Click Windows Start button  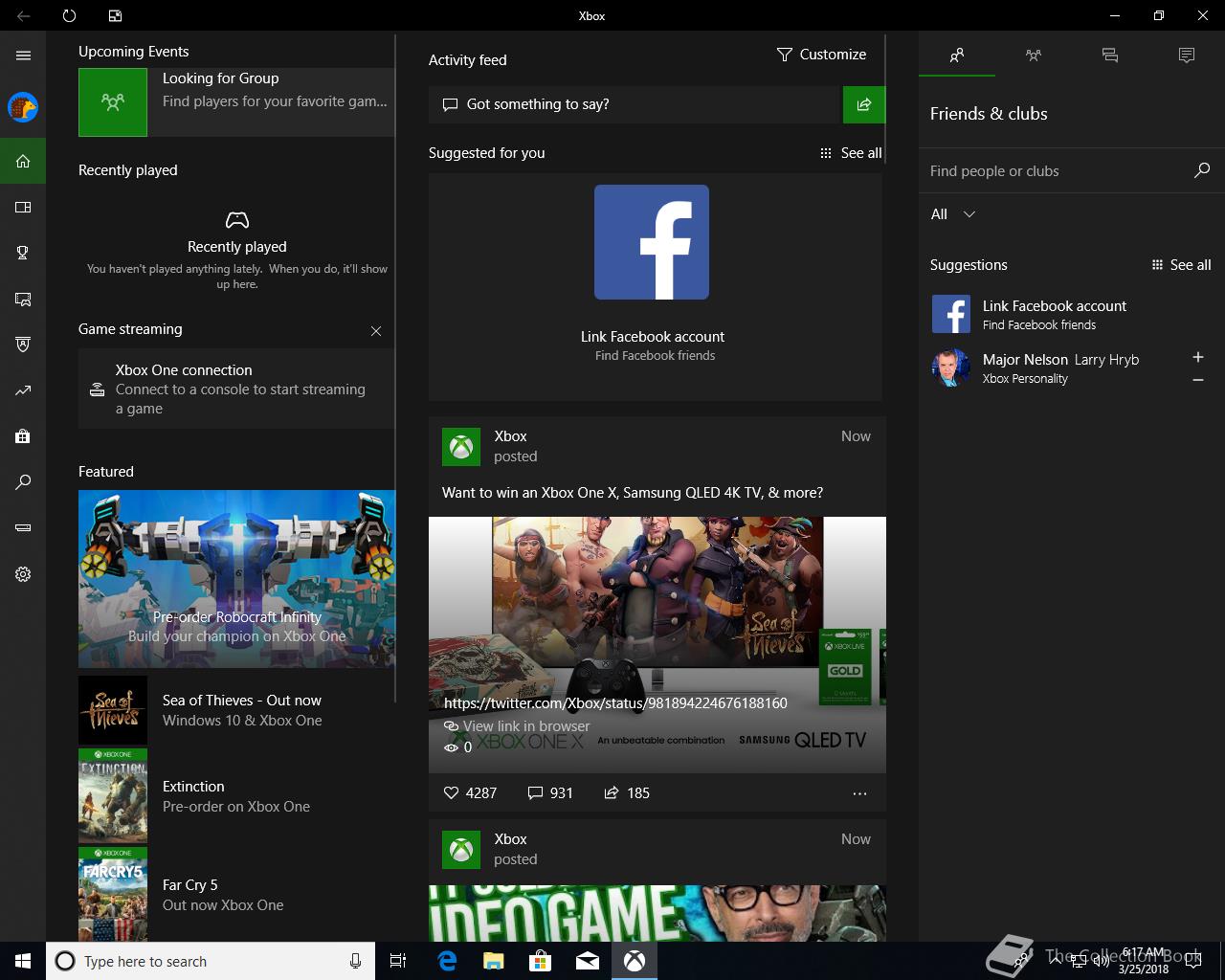click(x=23, y=961)
